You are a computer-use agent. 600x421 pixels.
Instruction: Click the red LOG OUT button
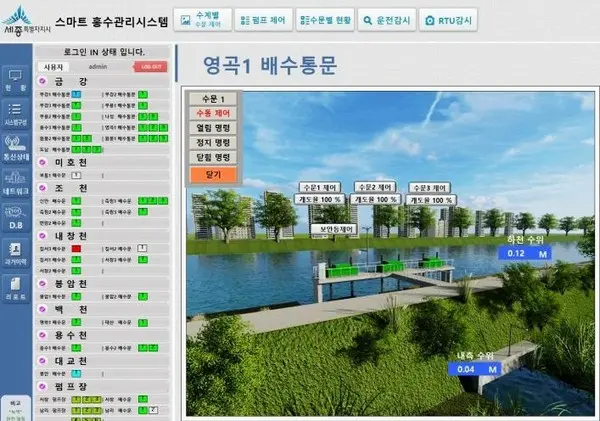click(x=152, y=66)
